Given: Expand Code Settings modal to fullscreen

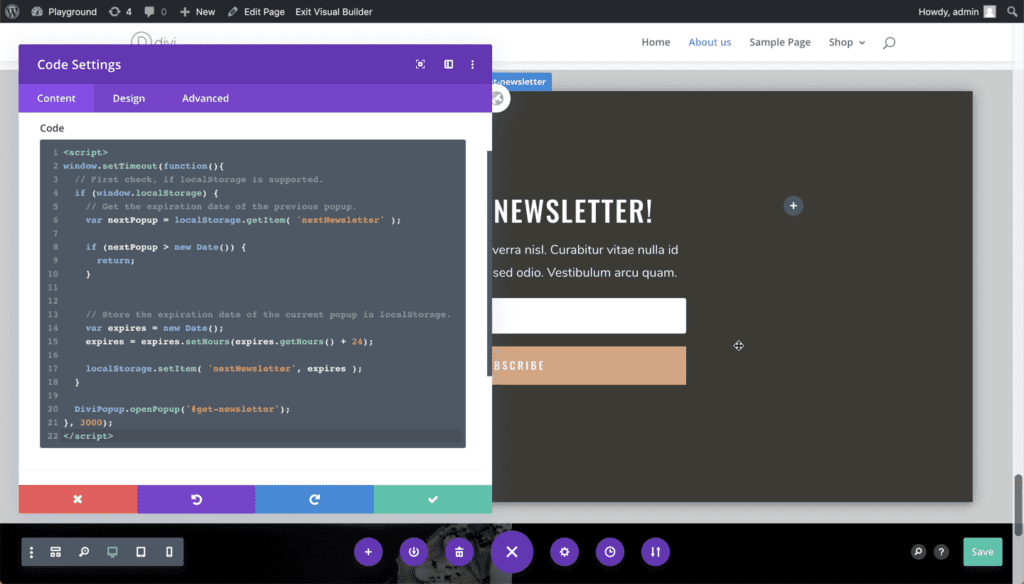Looking at the screenshot, I should 421,64.
